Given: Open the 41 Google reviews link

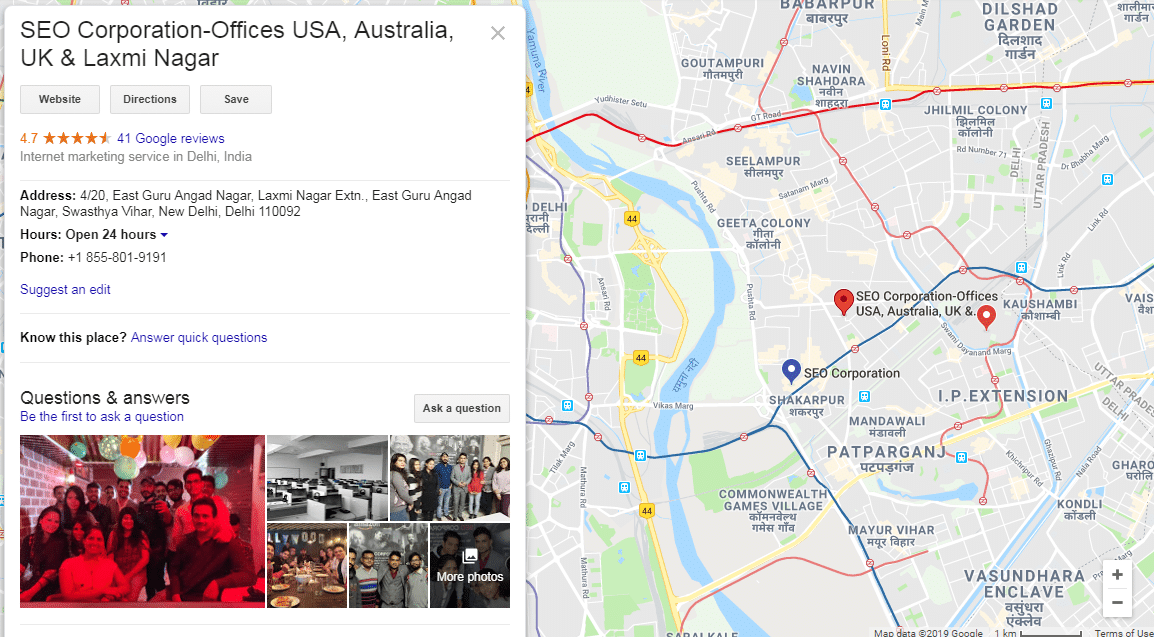Looking at the screenshot, I should coord(171,138).
